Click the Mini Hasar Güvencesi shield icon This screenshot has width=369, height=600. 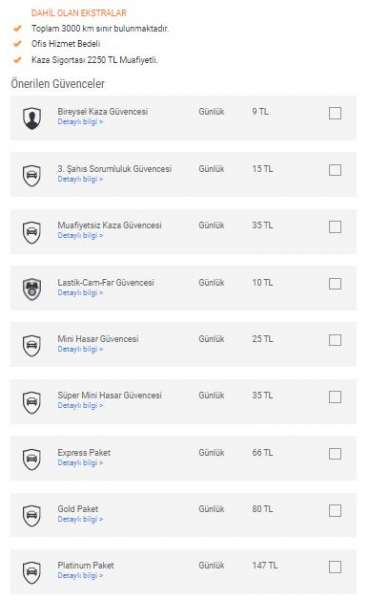pos(32,346)
